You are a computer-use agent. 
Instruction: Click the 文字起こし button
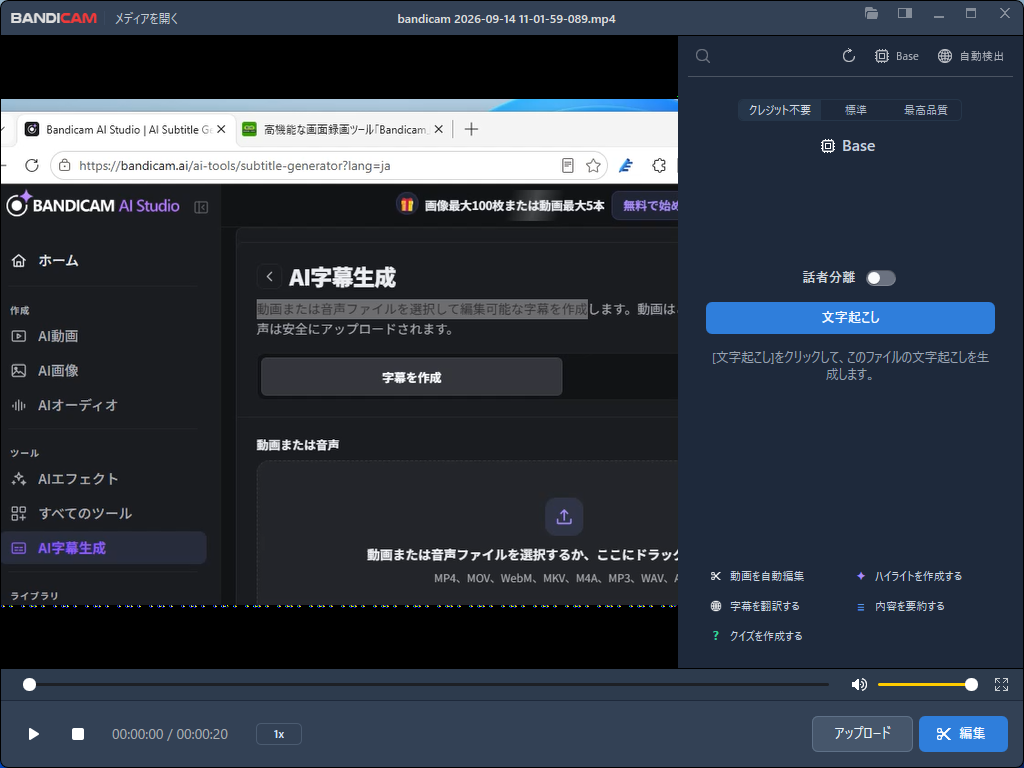tap(850, 318)
